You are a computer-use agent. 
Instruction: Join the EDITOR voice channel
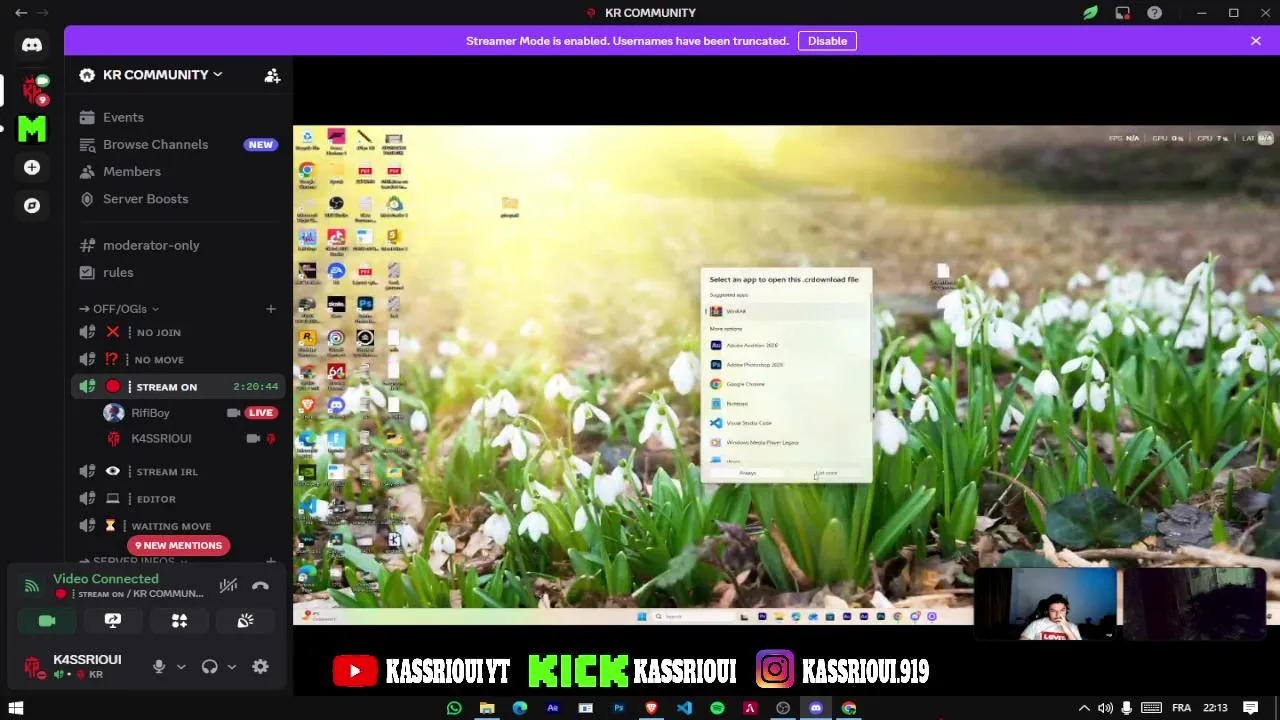pos(178,498)
